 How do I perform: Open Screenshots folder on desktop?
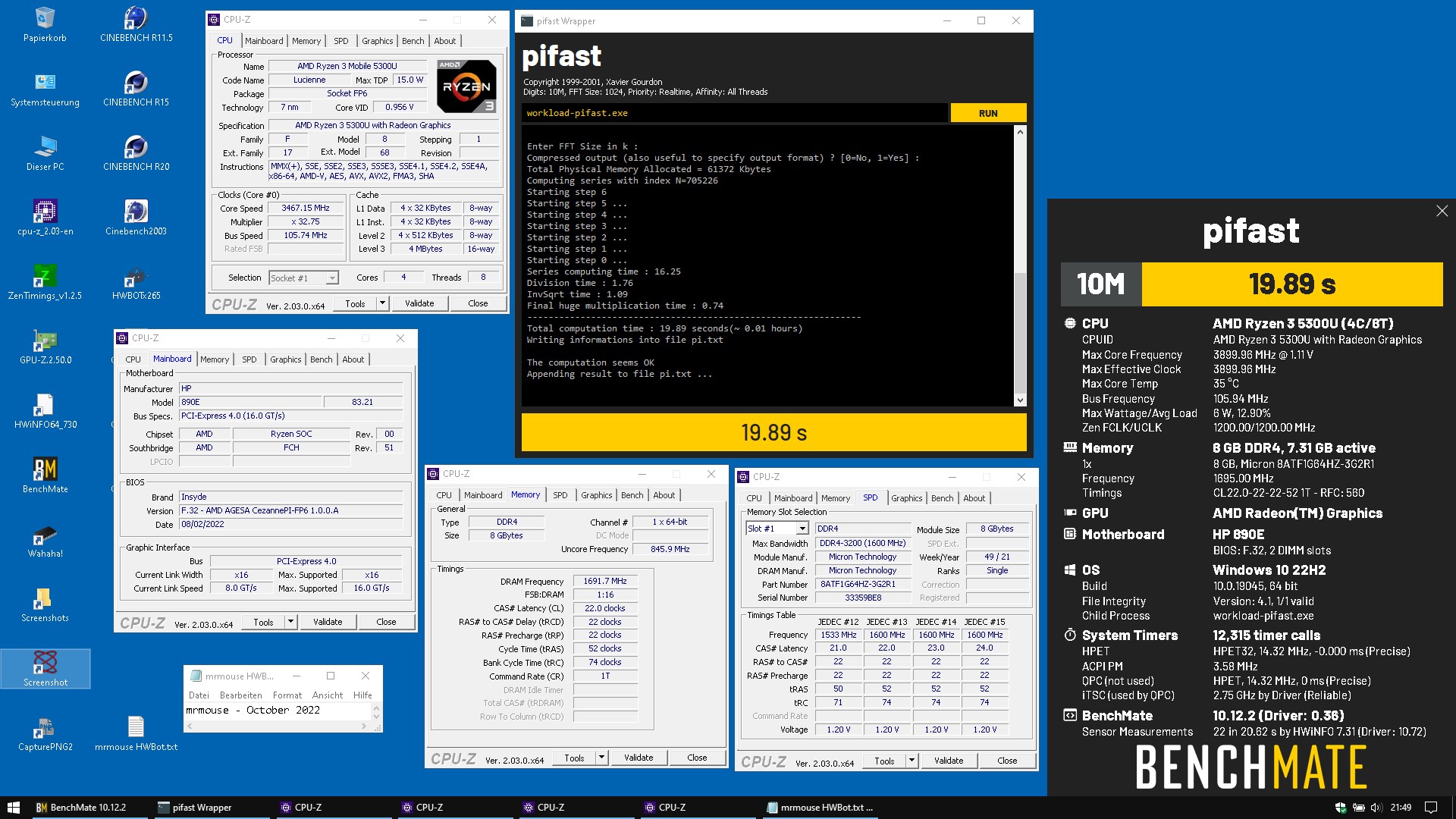tap(45, 604)
